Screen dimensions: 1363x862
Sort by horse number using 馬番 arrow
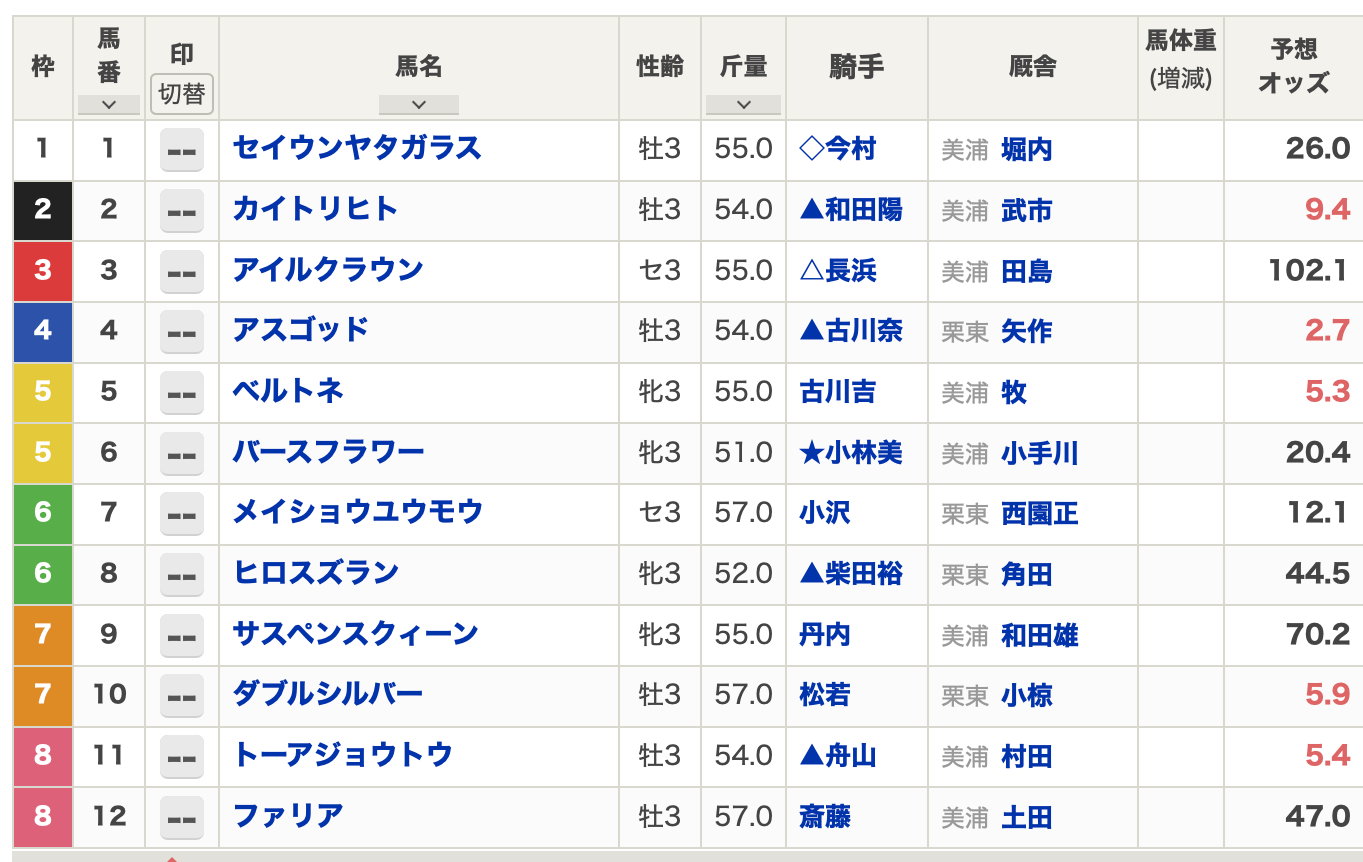click(x=108, y=104)
